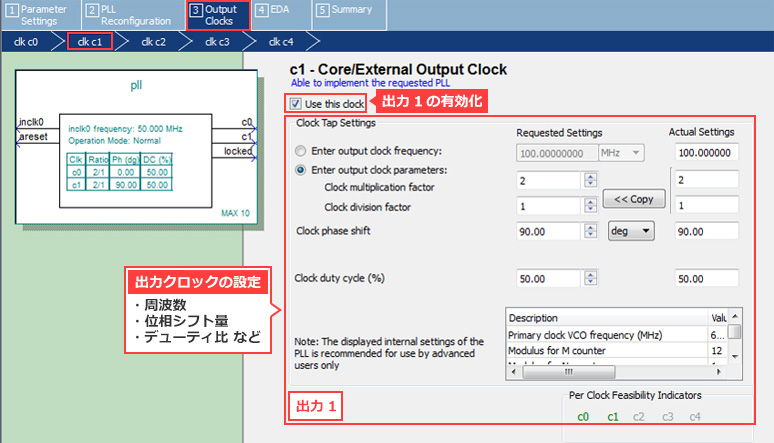Click the description table vertical scroll down arrow
This screenshot has width=774, height=443.
[x=735, y=355]
